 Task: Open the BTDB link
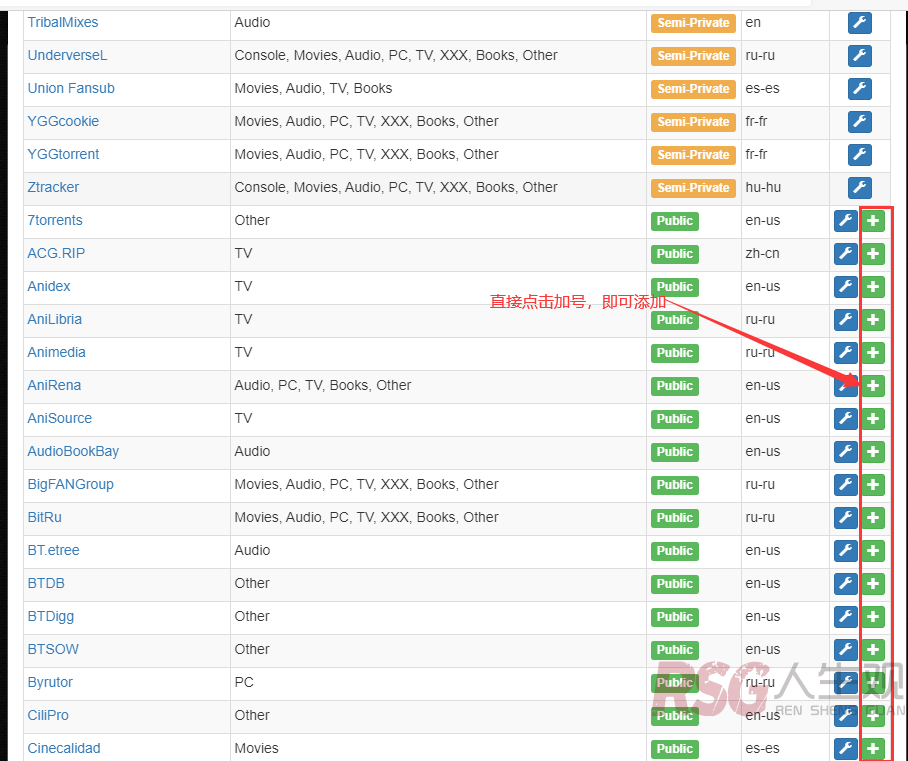pos(46,584)
